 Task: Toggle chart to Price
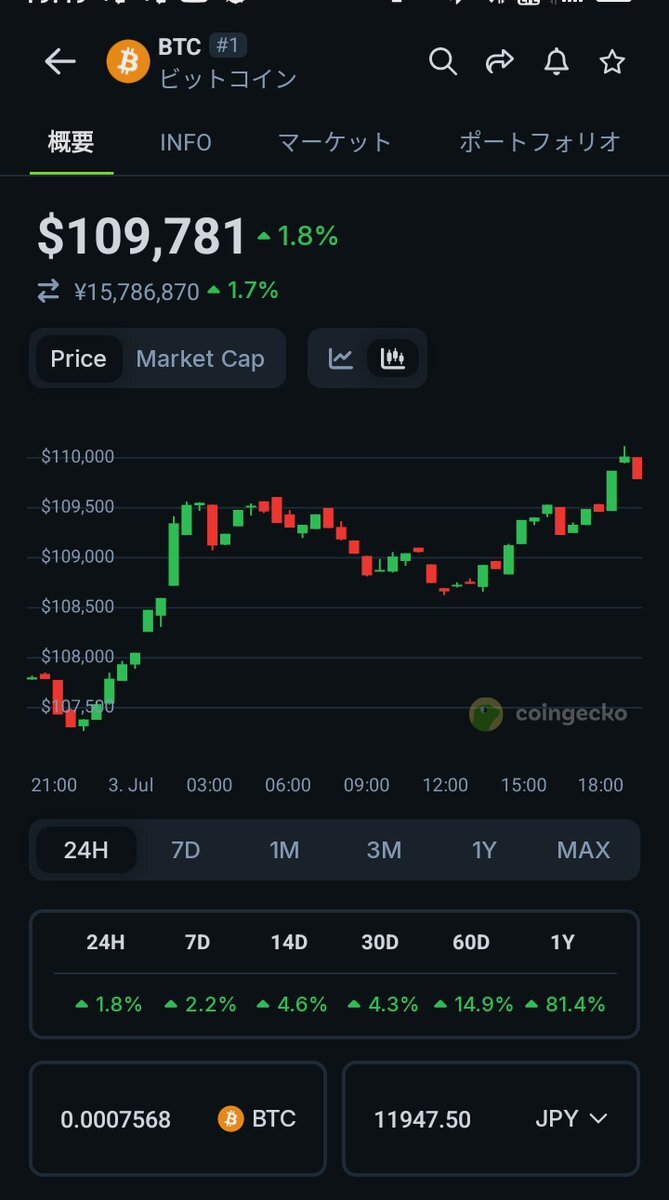point(79,359)
